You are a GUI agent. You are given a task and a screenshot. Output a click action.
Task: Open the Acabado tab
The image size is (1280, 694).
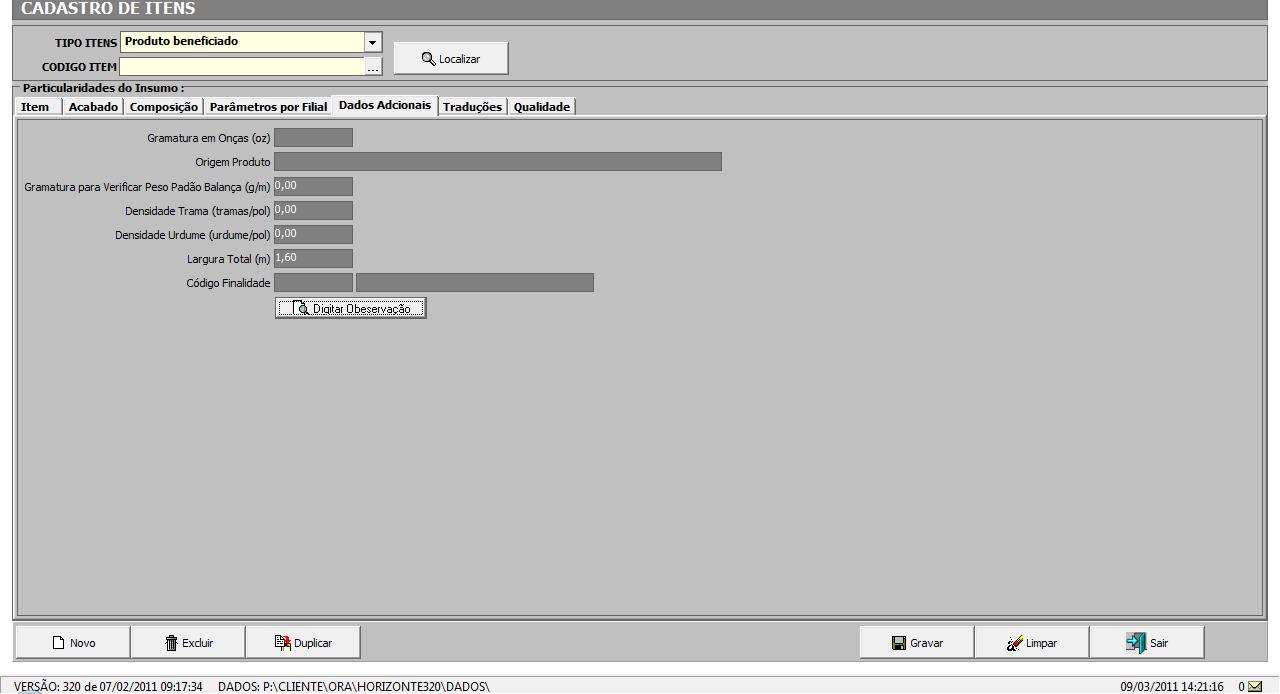coord(93,107)
